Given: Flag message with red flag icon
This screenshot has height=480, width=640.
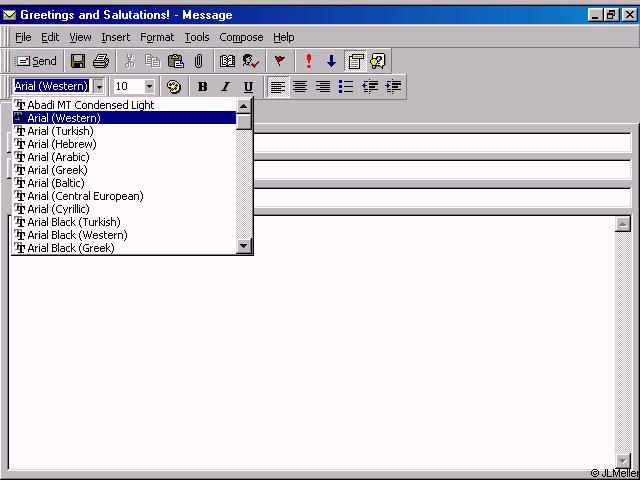Looking at the screenshot, I should [280, 61].
